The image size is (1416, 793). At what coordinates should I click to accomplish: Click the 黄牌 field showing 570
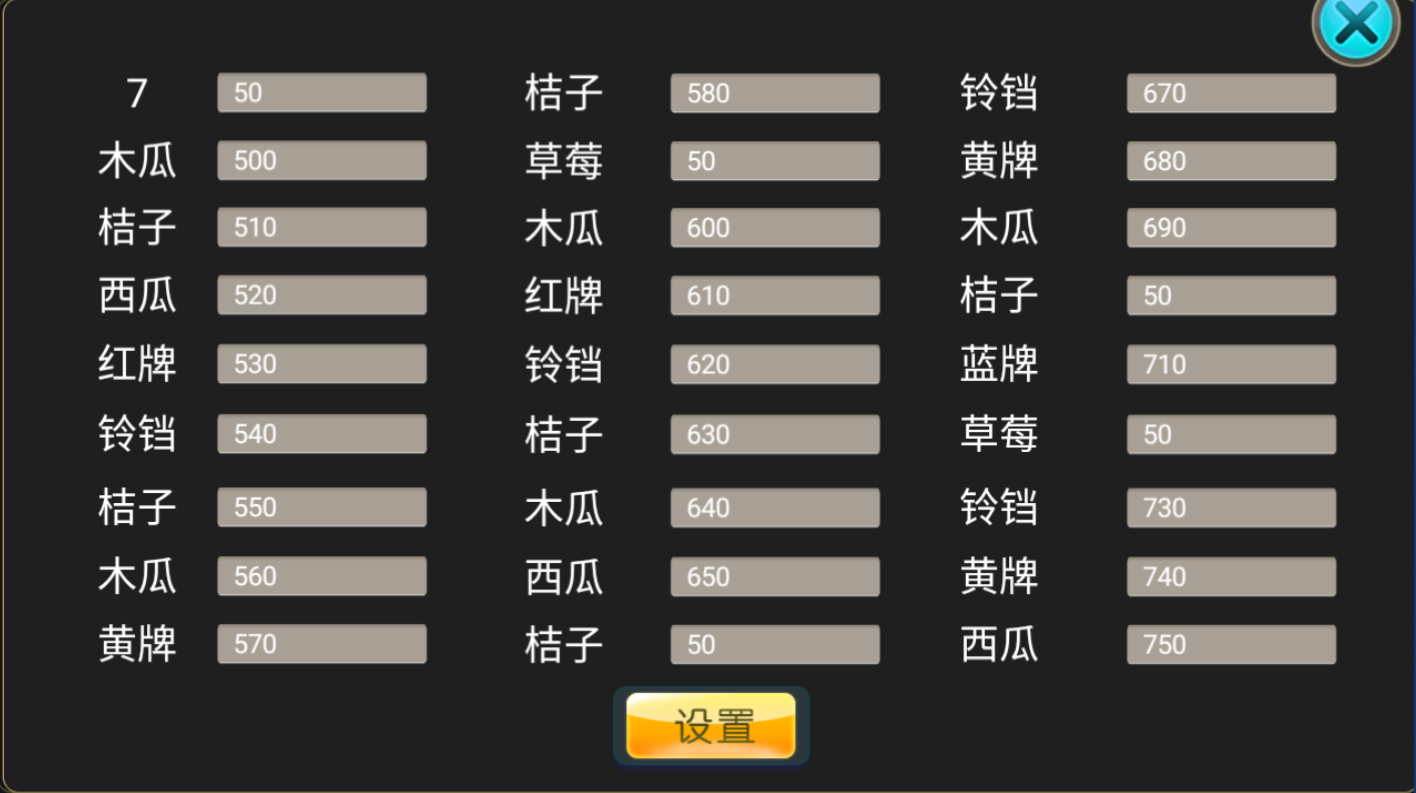[x=322, y=644]
